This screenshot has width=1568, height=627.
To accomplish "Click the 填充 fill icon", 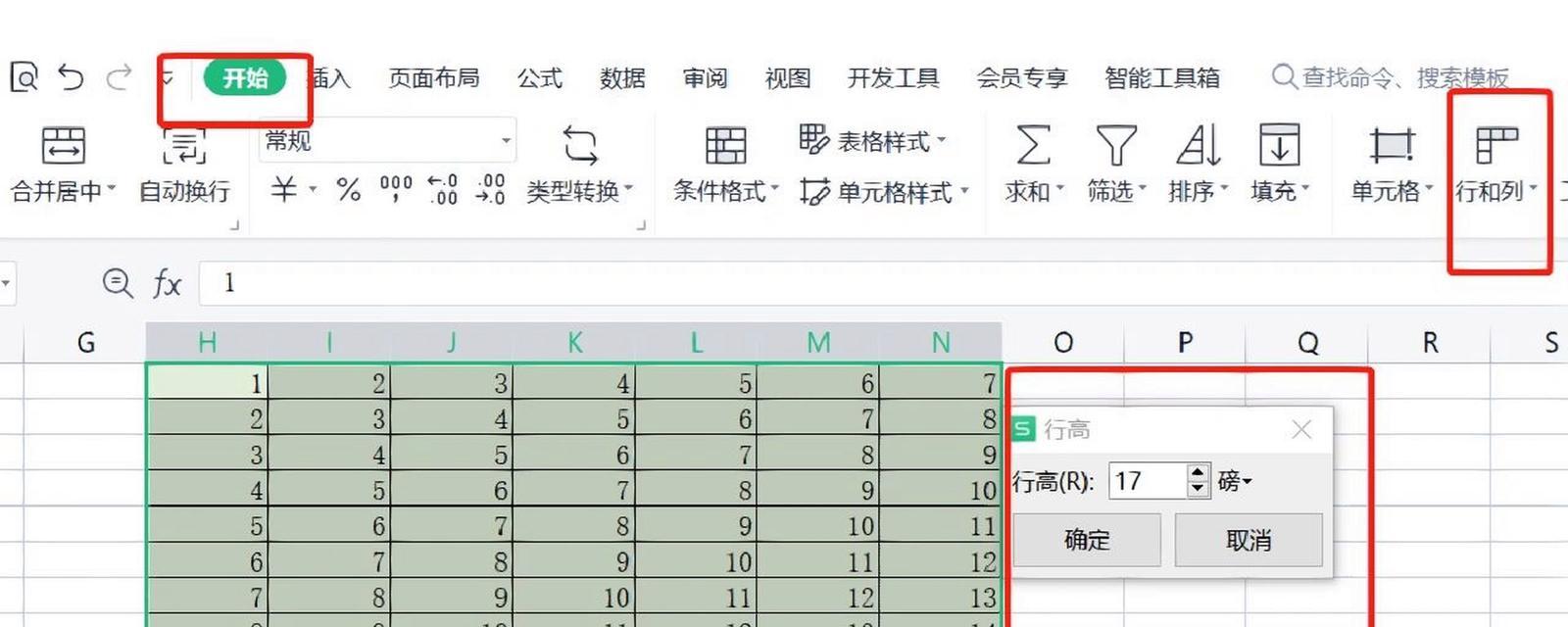I will tap(1279, 145).
